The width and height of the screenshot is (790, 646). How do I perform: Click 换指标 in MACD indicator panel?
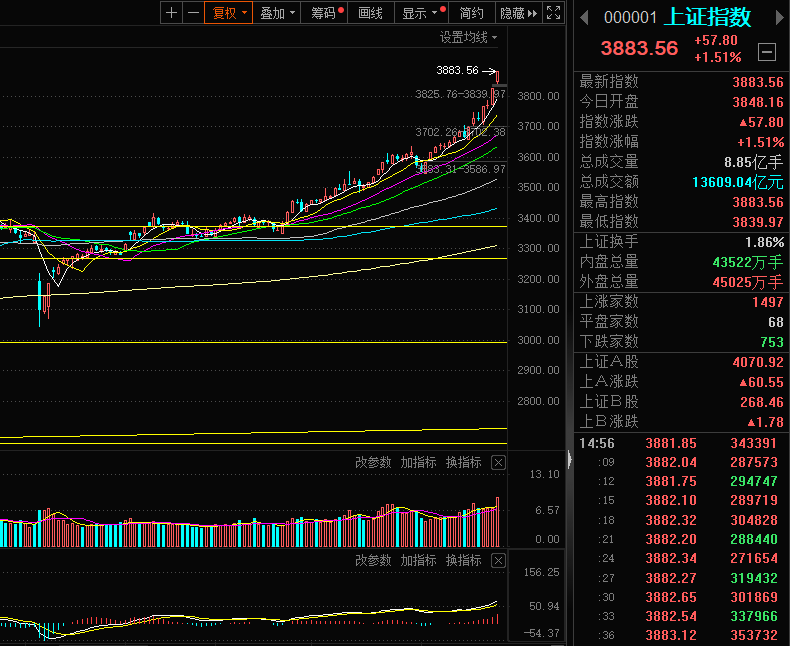coord(464,560)
